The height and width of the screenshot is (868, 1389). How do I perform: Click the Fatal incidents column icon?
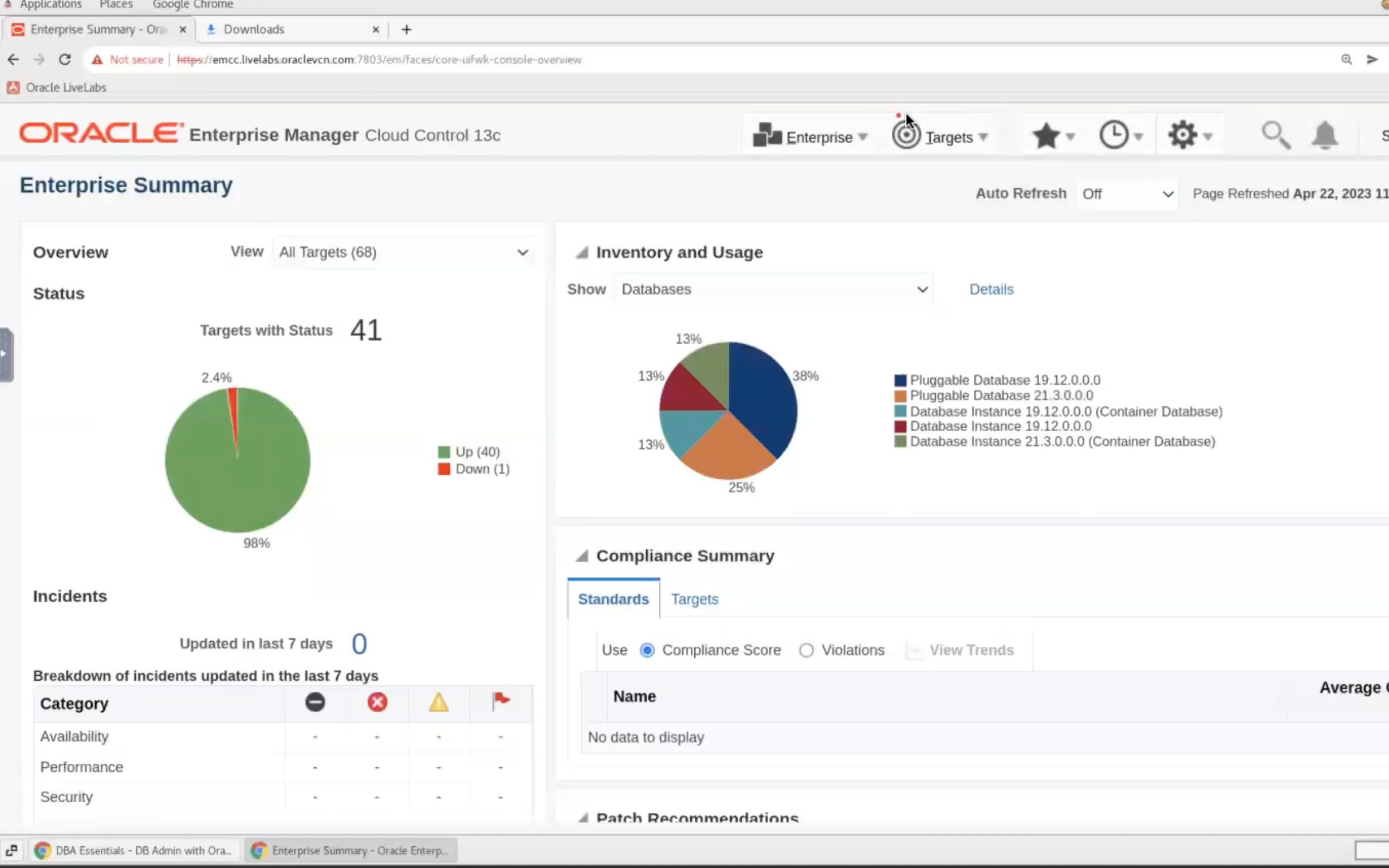pos(314,702)
